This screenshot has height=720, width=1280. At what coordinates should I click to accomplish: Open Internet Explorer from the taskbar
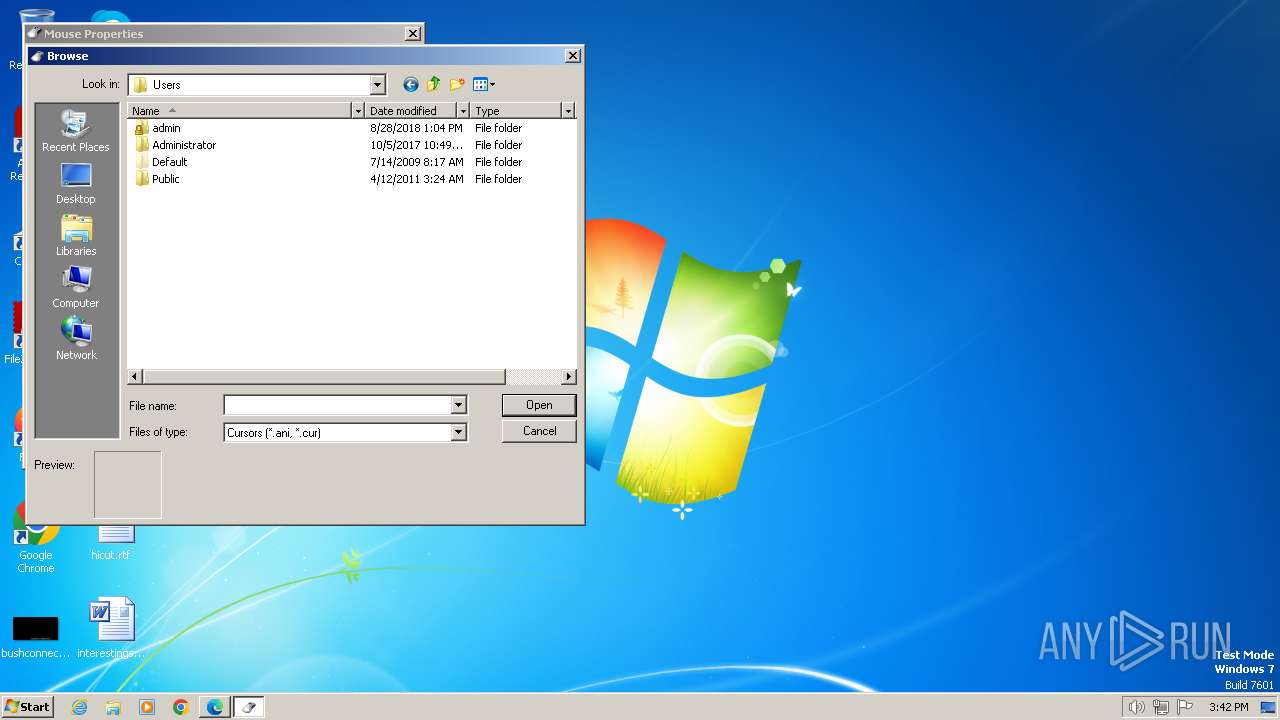79,707
